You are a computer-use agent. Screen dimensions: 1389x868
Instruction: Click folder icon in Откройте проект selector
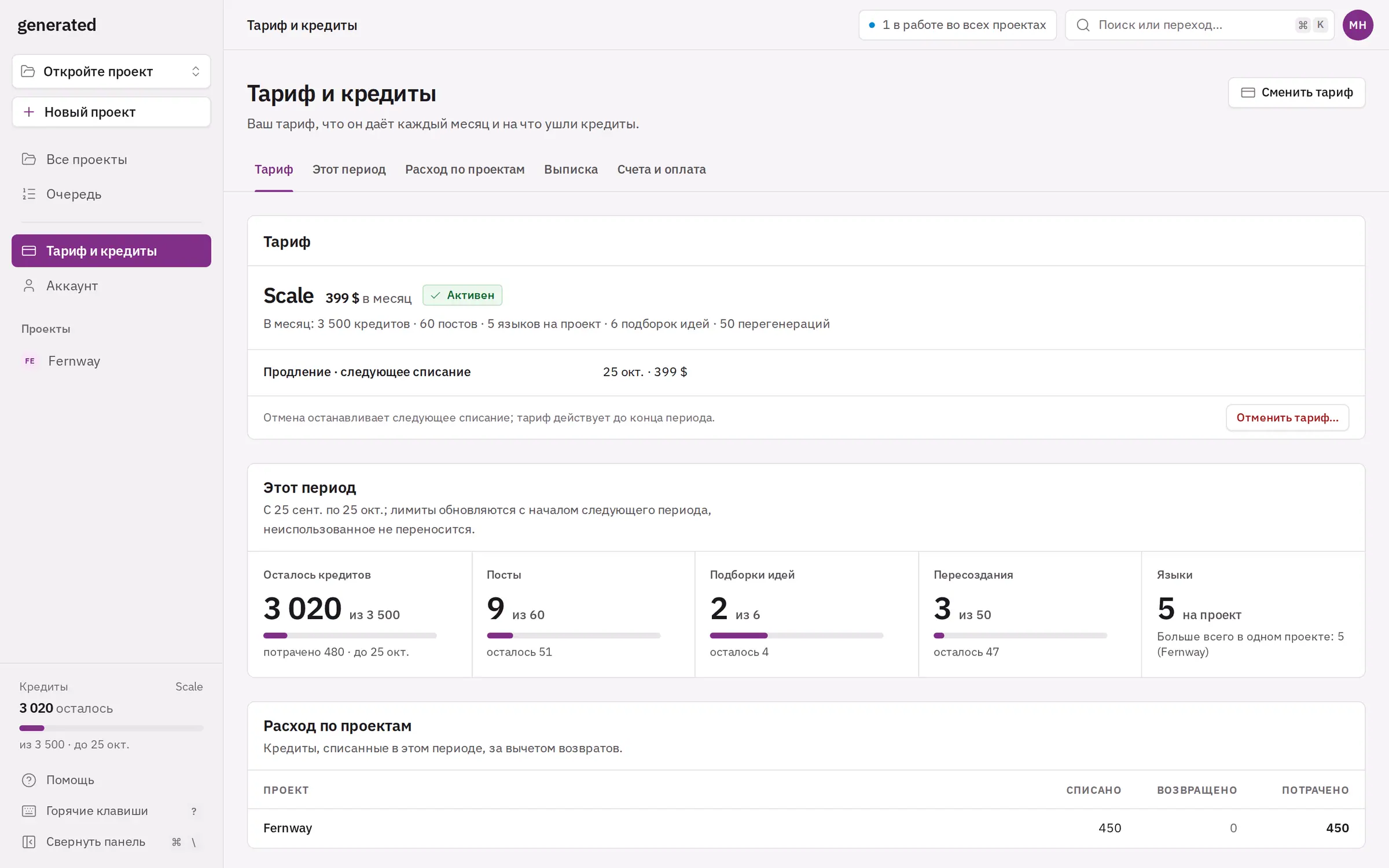tap(28, 71)
